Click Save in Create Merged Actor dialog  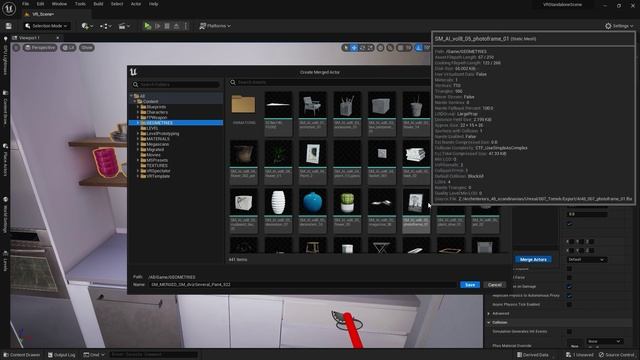(x=470, y=284)
